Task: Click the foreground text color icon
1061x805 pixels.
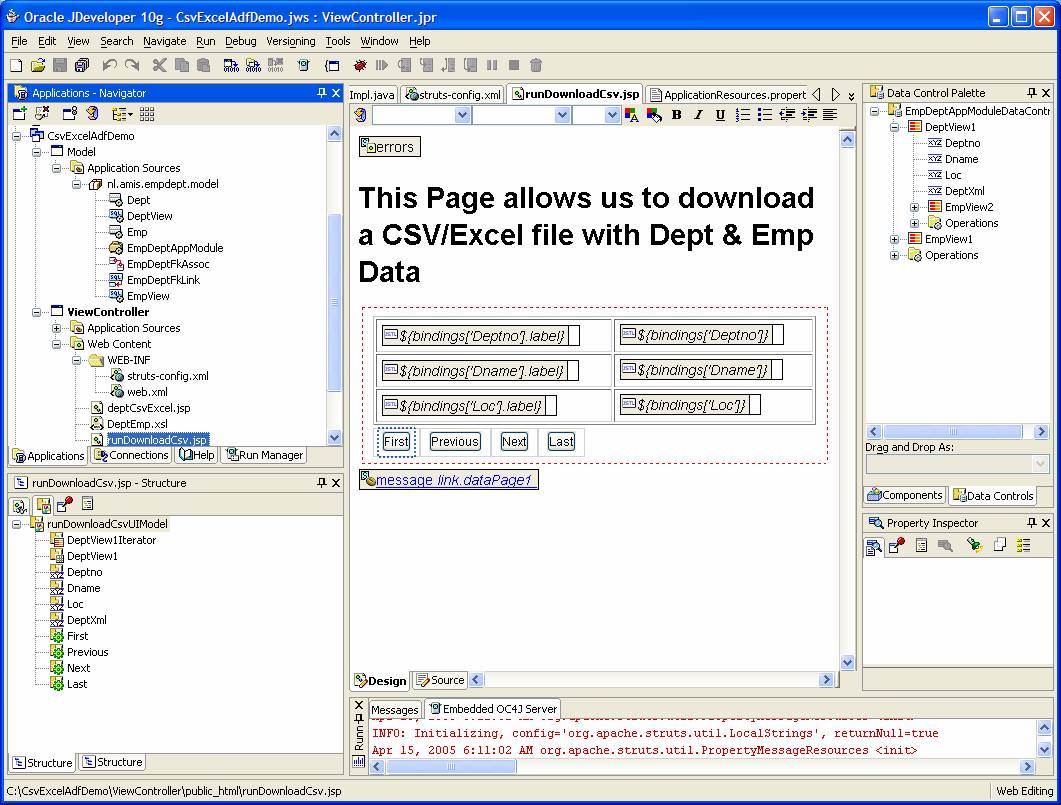Action: tap(632, 115)
